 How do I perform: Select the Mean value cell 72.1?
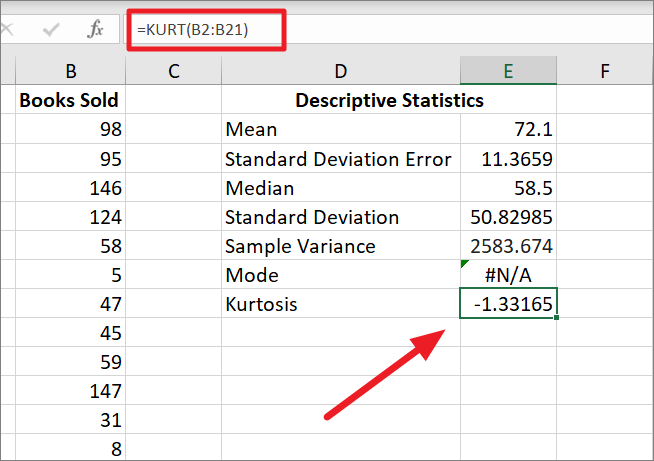tap(508, 129)
